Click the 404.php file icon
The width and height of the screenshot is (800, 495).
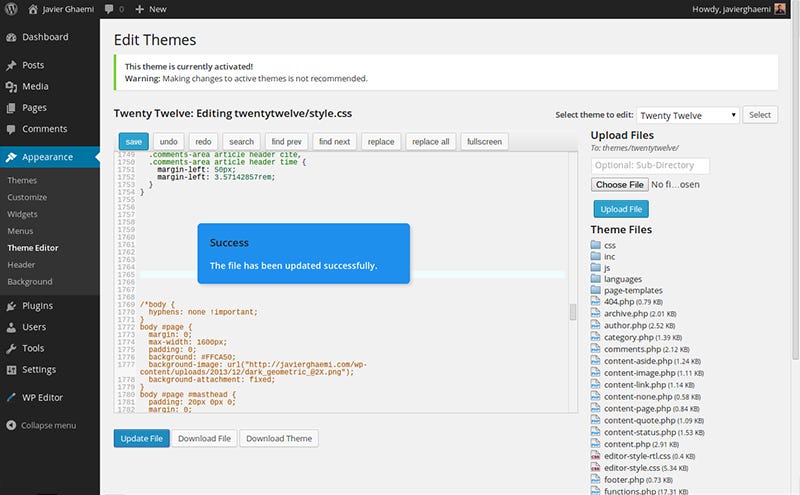click(595, 301)
